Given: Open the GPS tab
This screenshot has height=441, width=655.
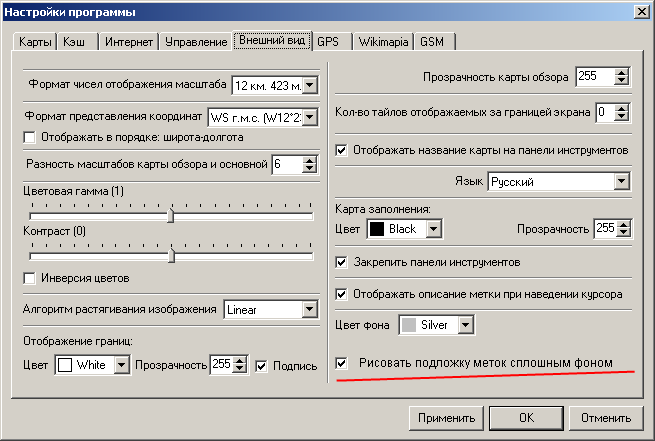Looking at the screenshot, I should click(327, 42).
